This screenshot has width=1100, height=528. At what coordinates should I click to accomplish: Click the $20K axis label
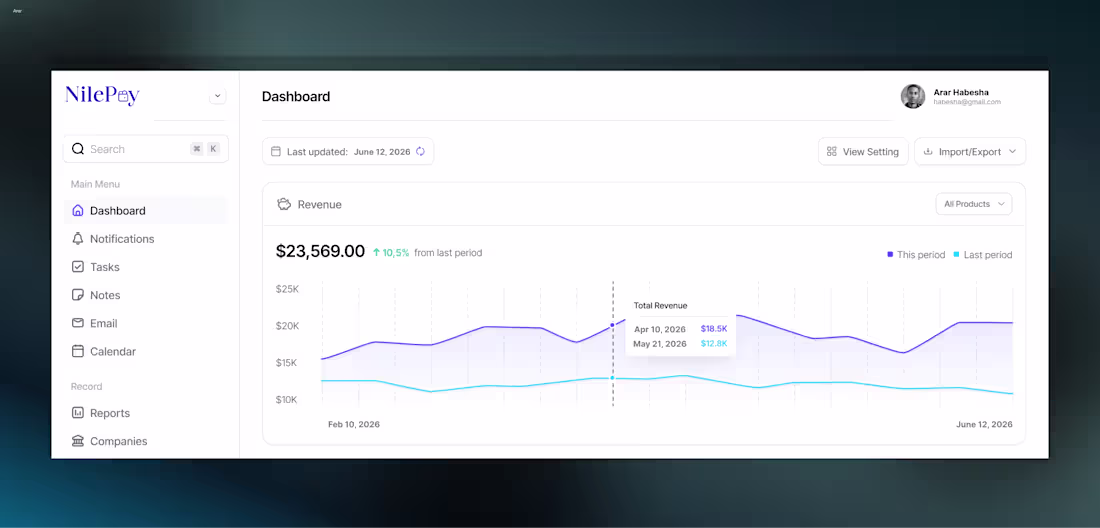coord(288,326)
